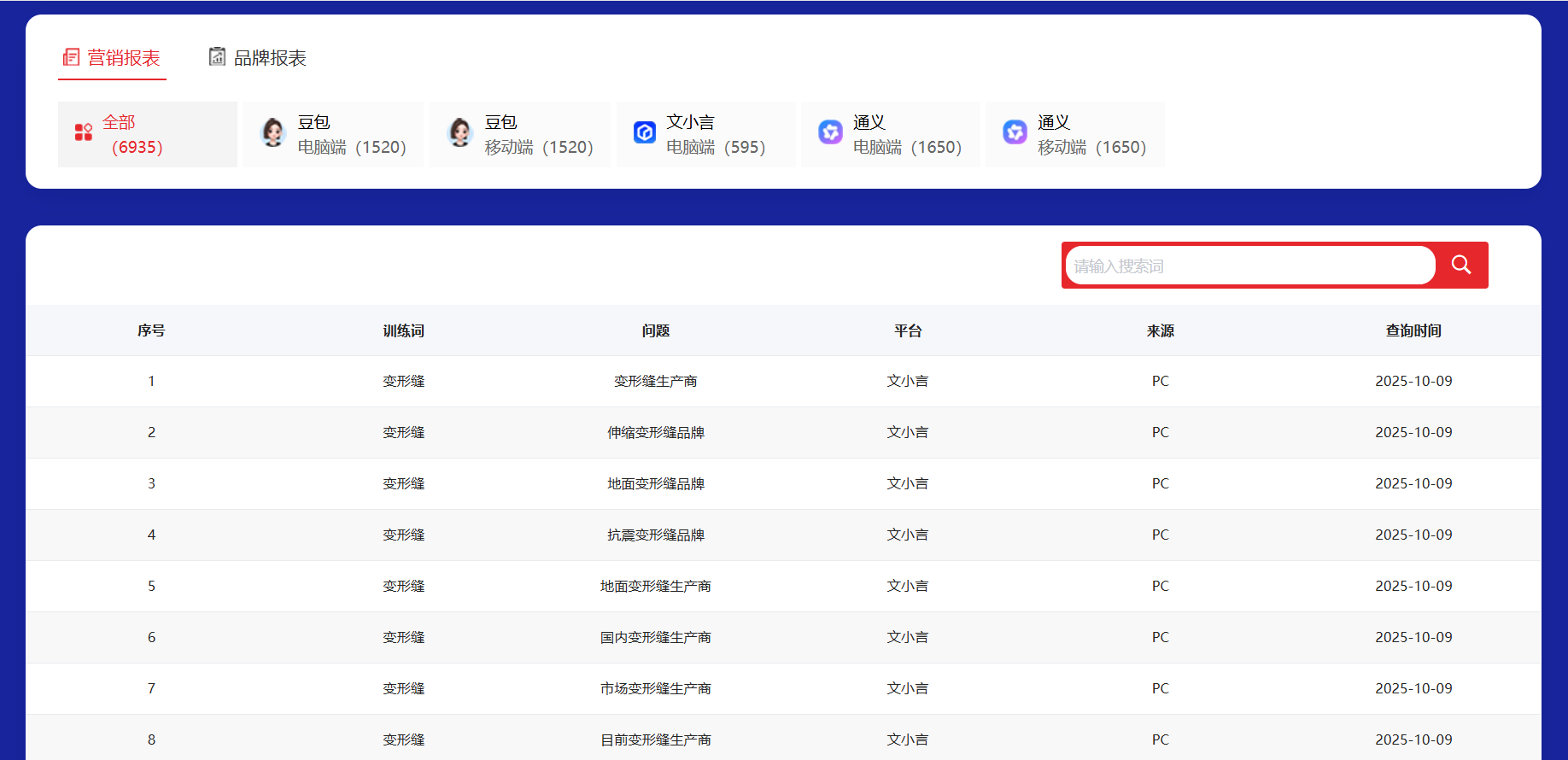Click the 2025-10-09 date in row 1
Image resolution: width=1568 pixels, height=760 pixels.
click(x=1413, y=381)
